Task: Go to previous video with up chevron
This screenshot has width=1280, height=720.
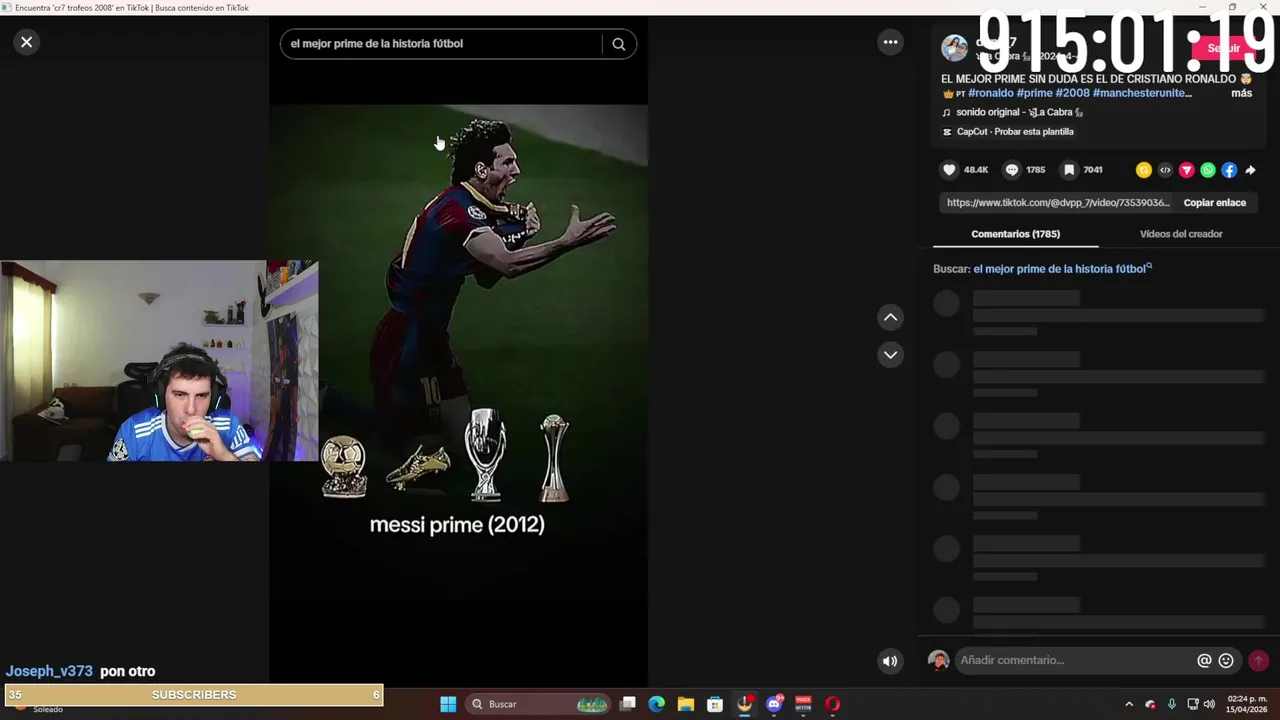Action: tap(890, 318)
